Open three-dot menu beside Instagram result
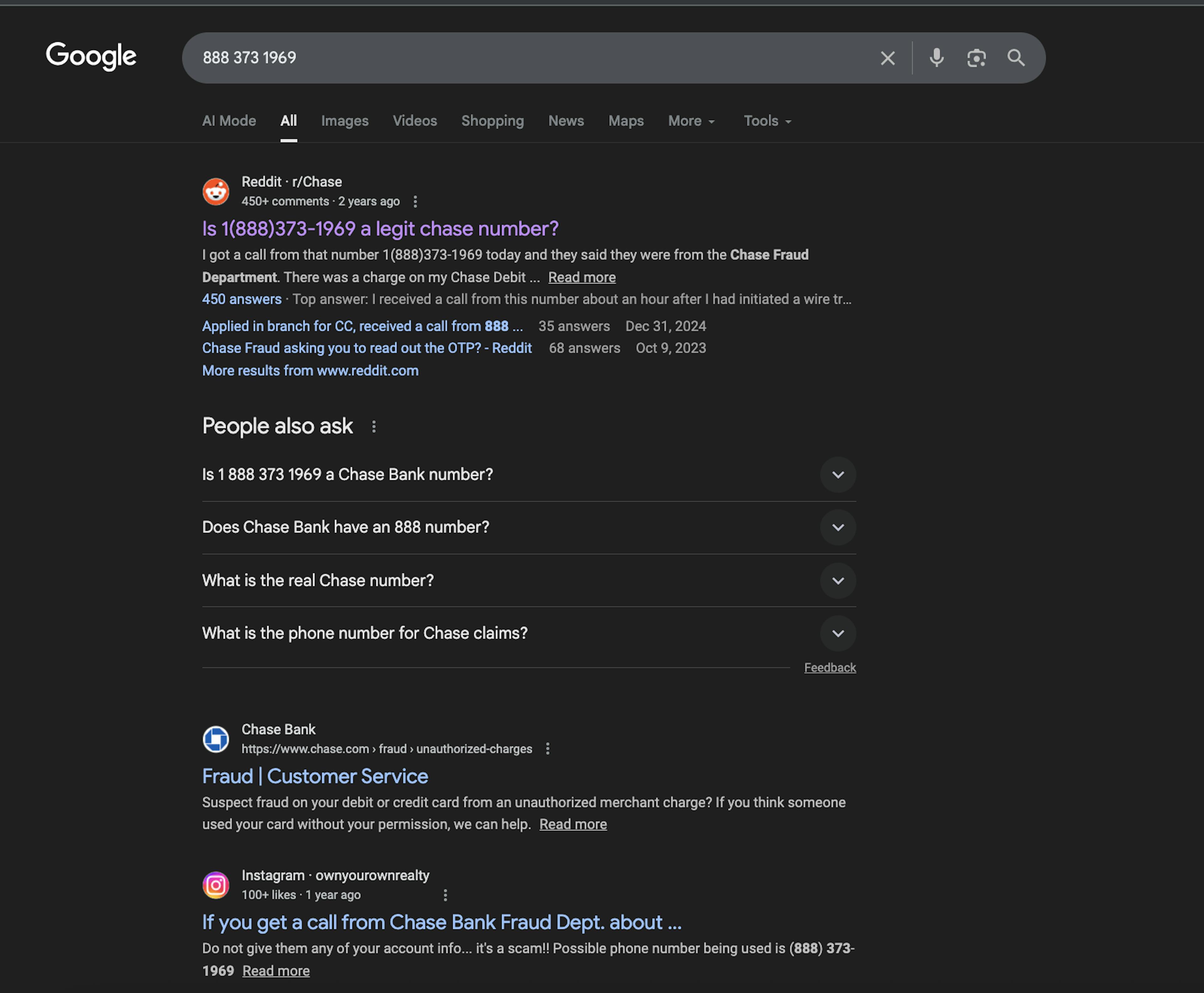1204x993 pixels. pyautogui.click(x=445, y=895)
